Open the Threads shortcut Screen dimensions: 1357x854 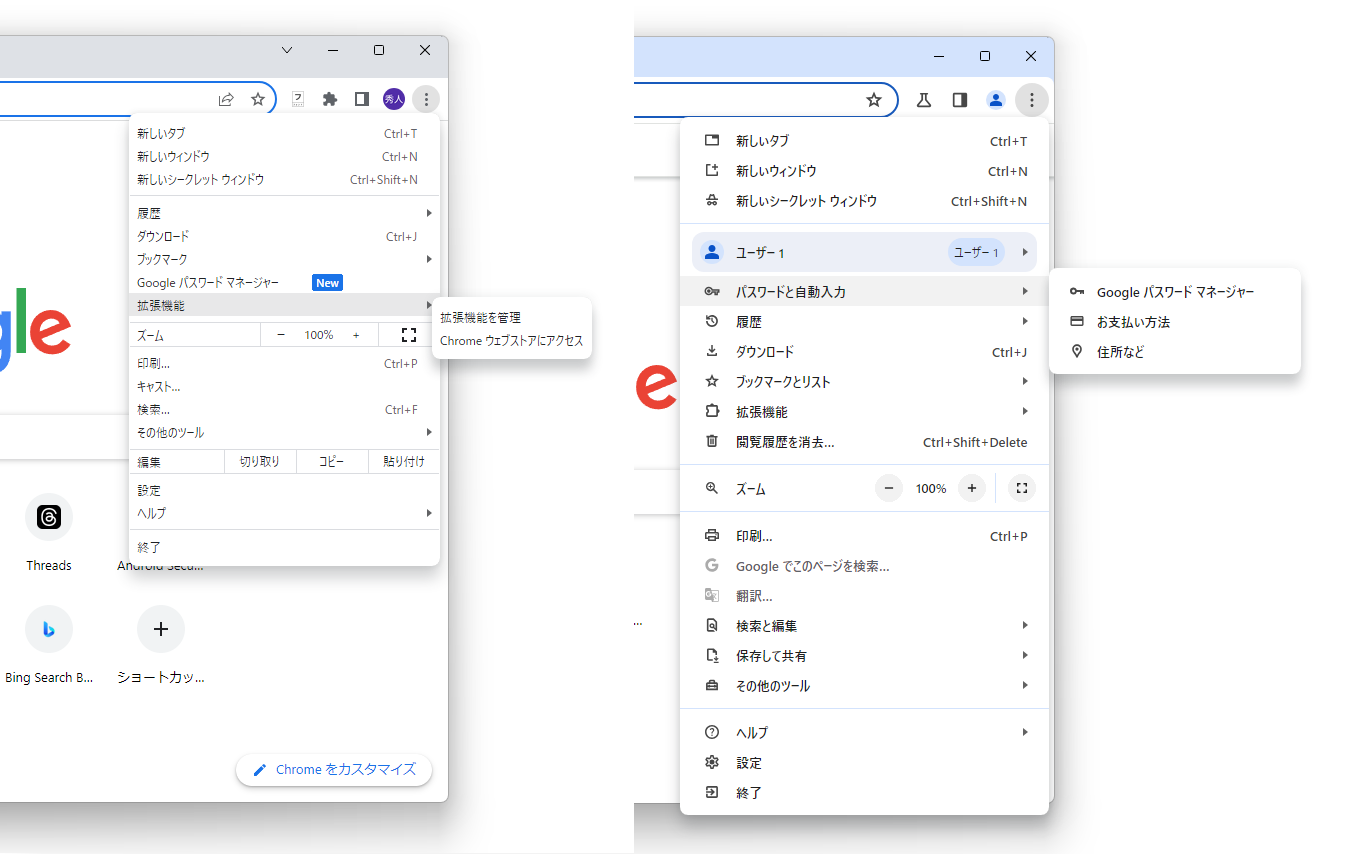[x=48, y=517]
